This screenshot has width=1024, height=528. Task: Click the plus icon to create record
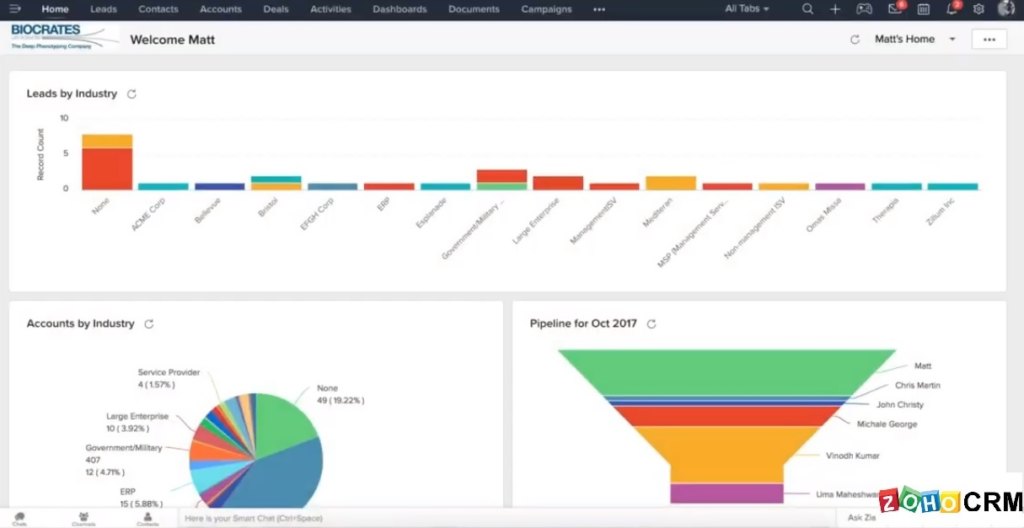835,9
